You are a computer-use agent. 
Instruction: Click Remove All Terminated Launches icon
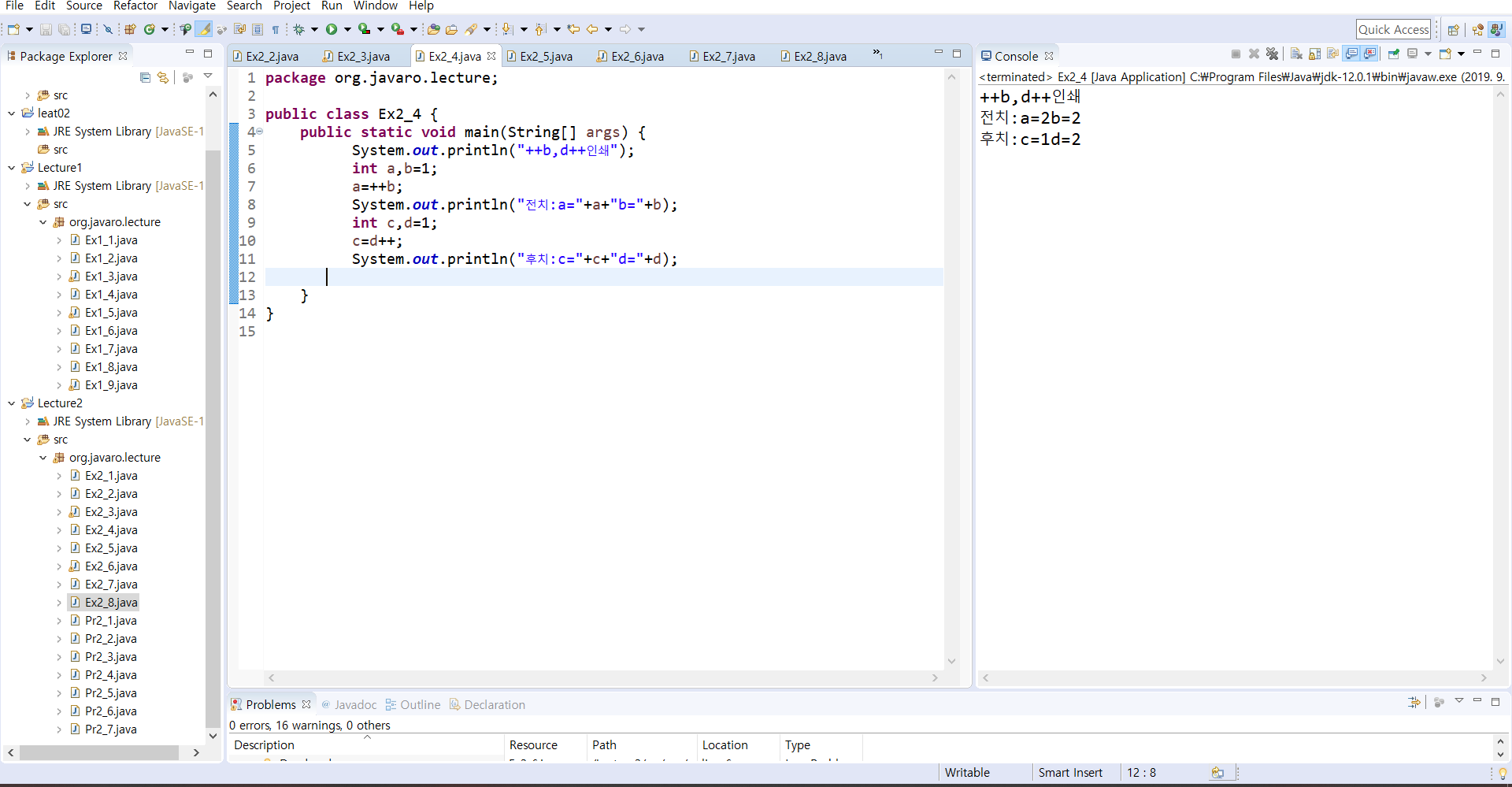tap(1272, 54)
